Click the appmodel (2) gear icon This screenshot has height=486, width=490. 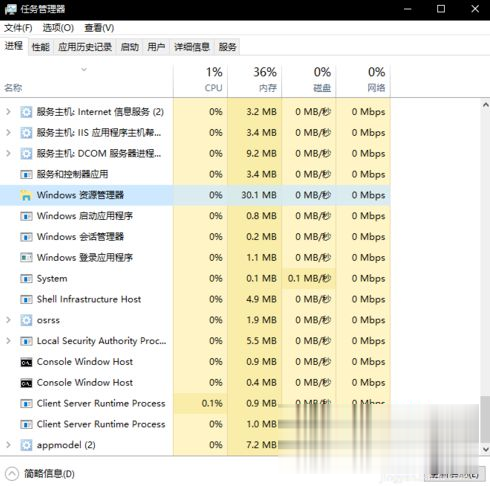(x=26, y=445)
